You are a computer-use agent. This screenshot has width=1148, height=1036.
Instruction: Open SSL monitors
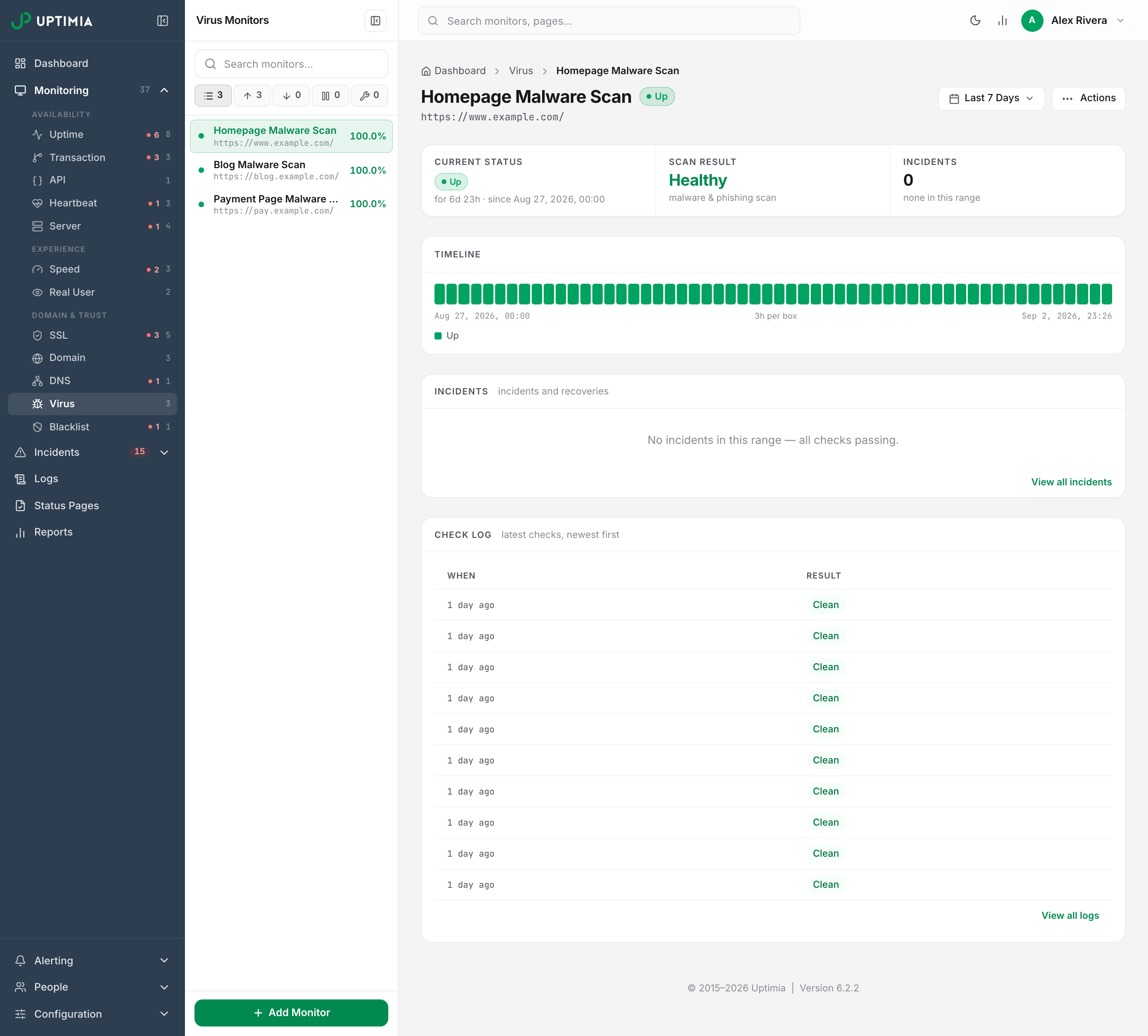click(x=92, y=335)
